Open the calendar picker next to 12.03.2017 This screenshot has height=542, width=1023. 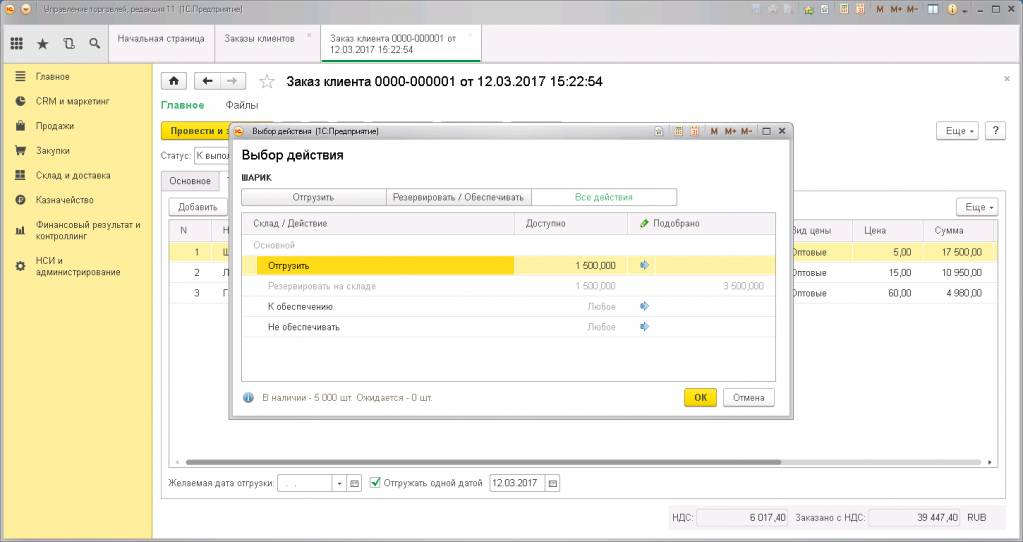(x=553, y=483)
